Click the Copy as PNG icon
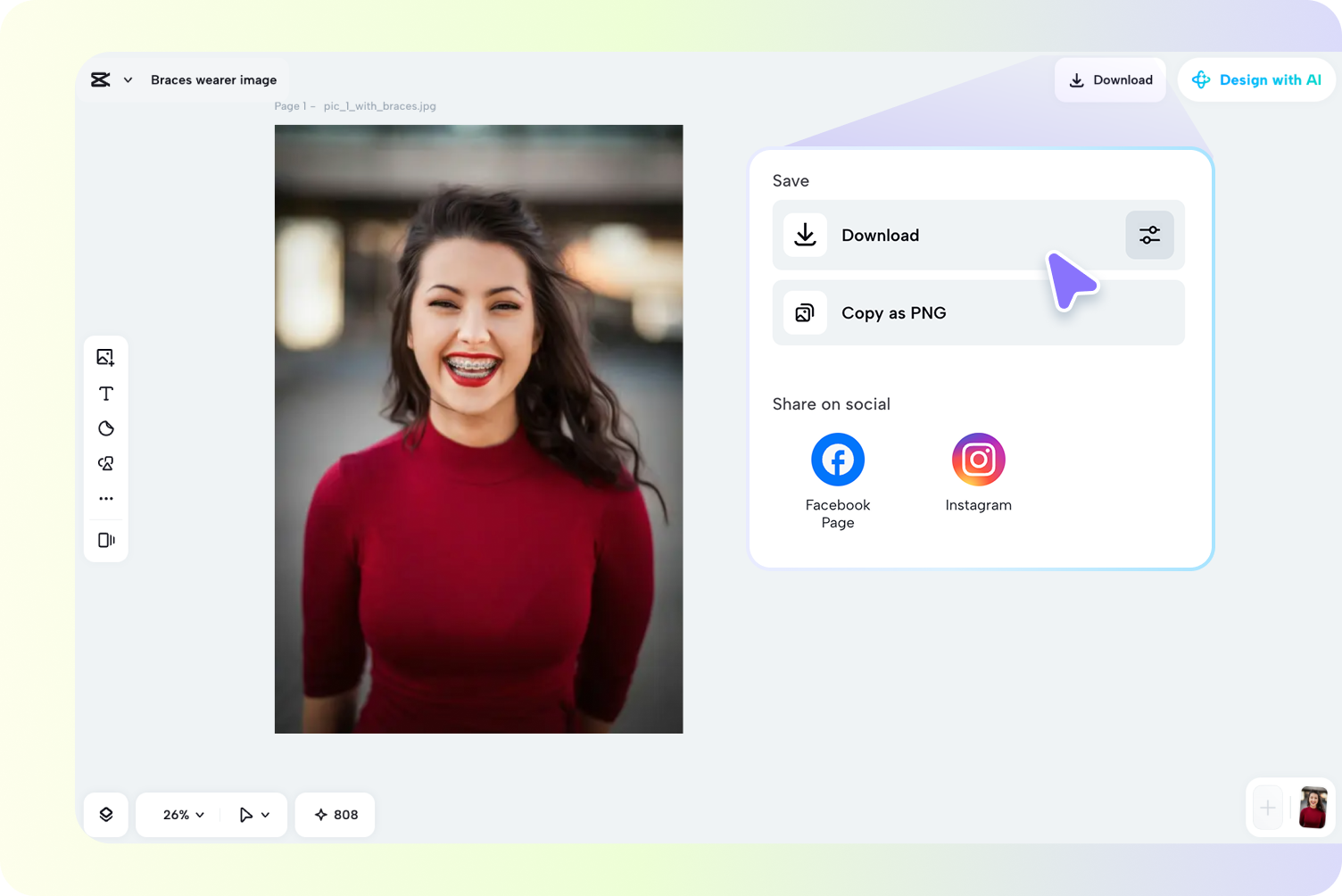The width and height of the screenshot is (1342, 896). pos(805,313)
